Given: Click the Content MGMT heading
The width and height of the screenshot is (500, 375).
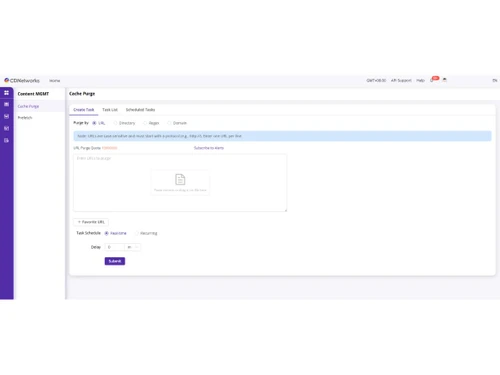Looking at the screenshot, I should (33, 94).
